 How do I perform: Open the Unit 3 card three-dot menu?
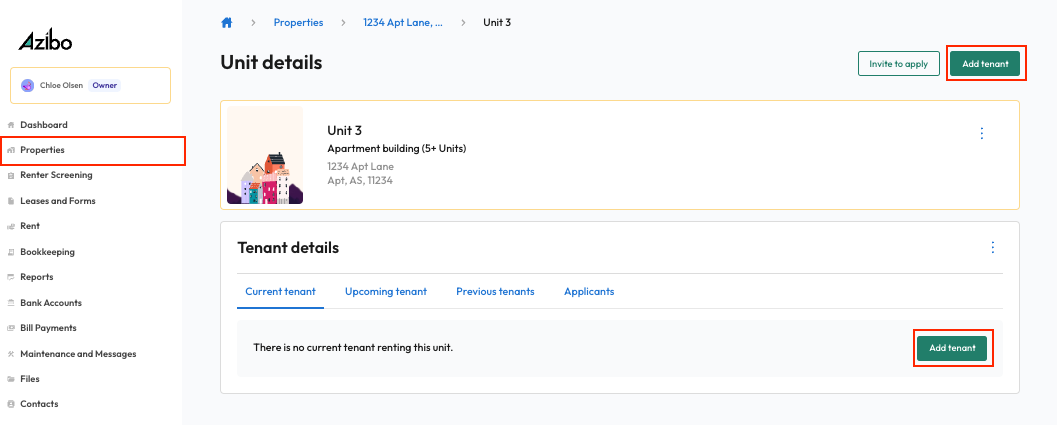(982, 134)
